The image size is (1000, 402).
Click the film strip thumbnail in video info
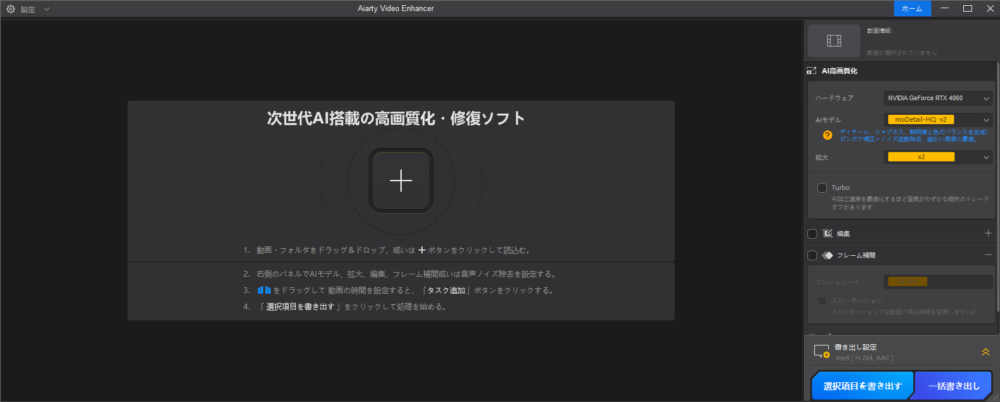834,41
